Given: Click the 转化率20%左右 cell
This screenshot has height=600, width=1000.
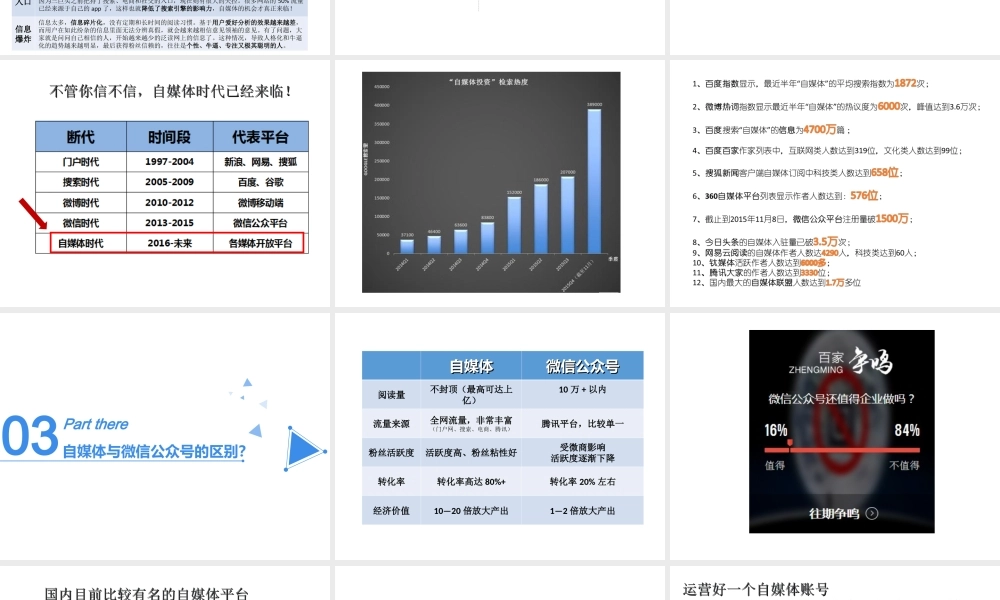Looking at the screenshot, I should tap(582, 481).
